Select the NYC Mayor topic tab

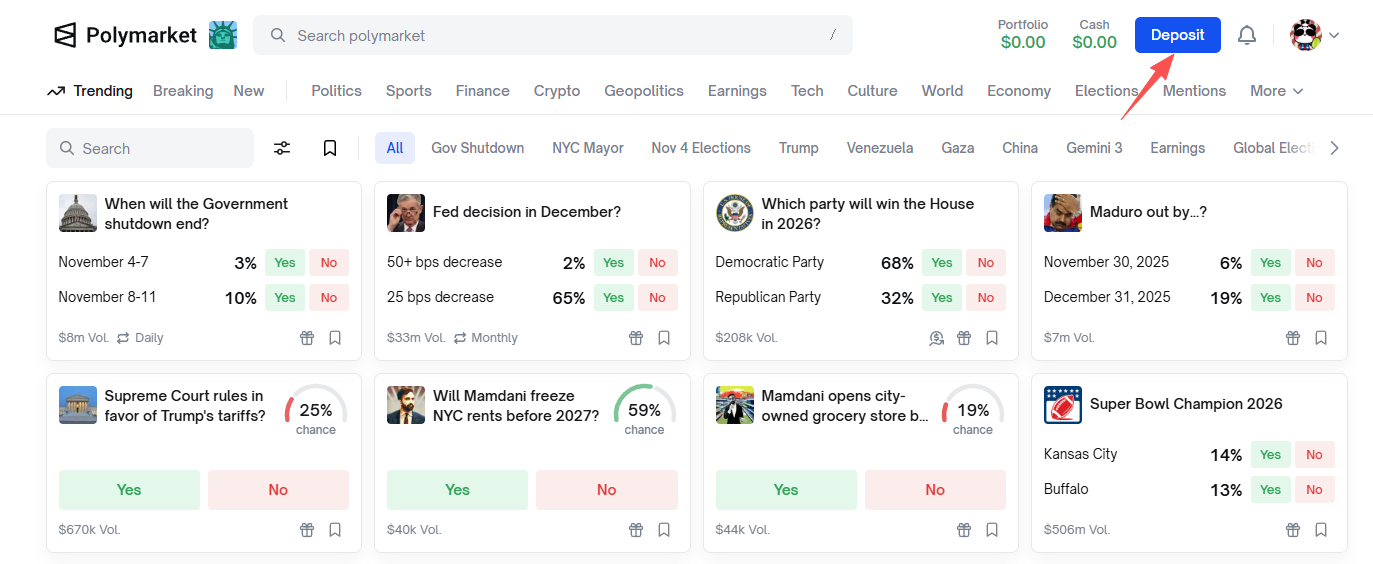tap(587, 148)
